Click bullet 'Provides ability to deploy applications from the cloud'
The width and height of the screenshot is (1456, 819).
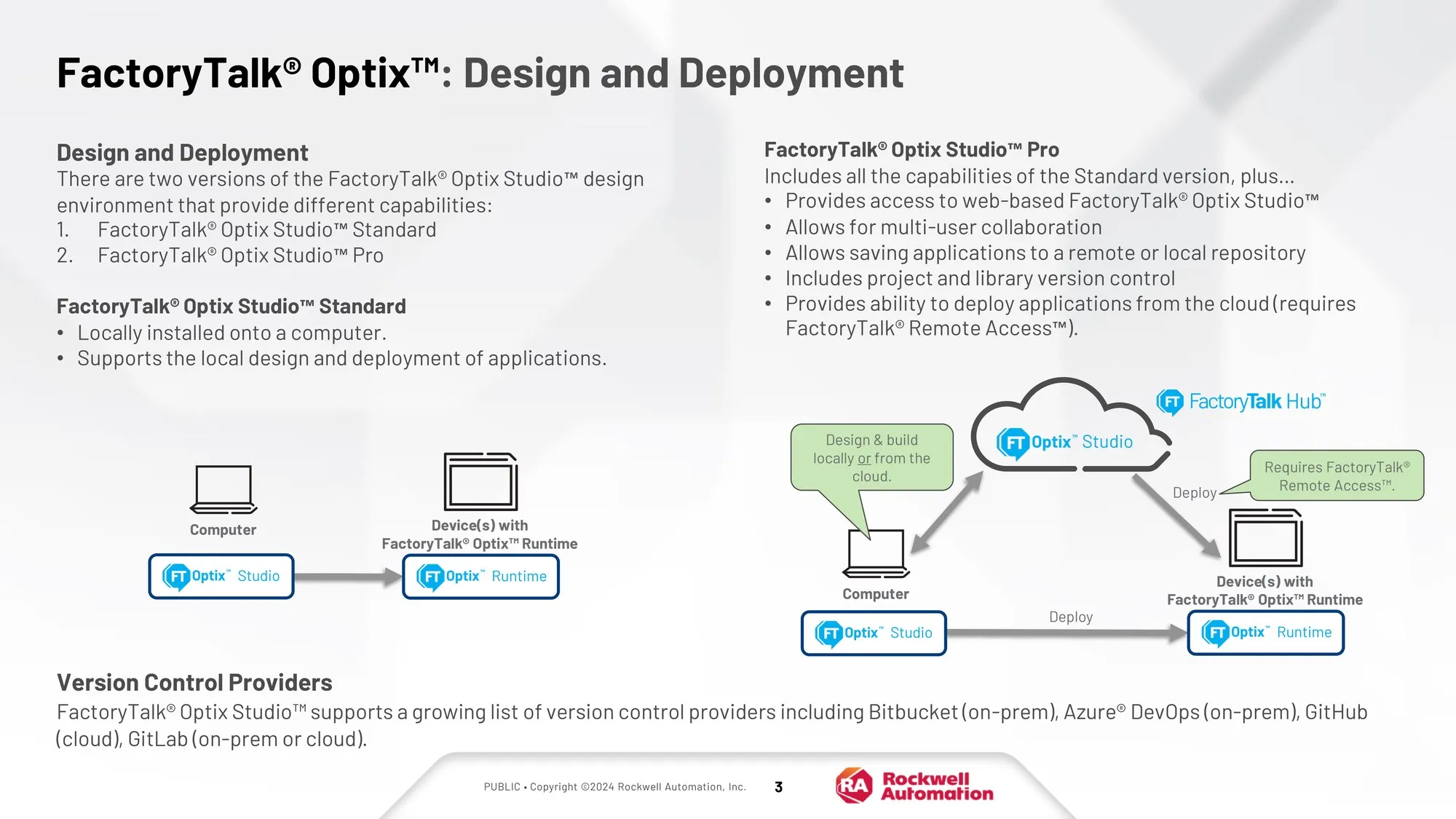1060,317
